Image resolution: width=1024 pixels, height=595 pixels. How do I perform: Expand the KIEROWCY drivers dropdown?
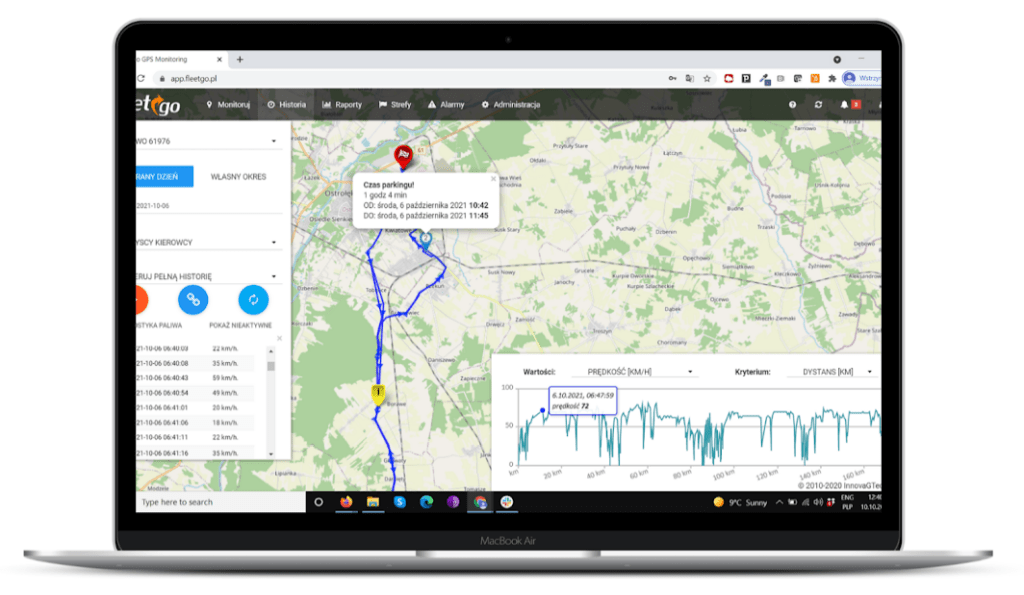(208, 242)
